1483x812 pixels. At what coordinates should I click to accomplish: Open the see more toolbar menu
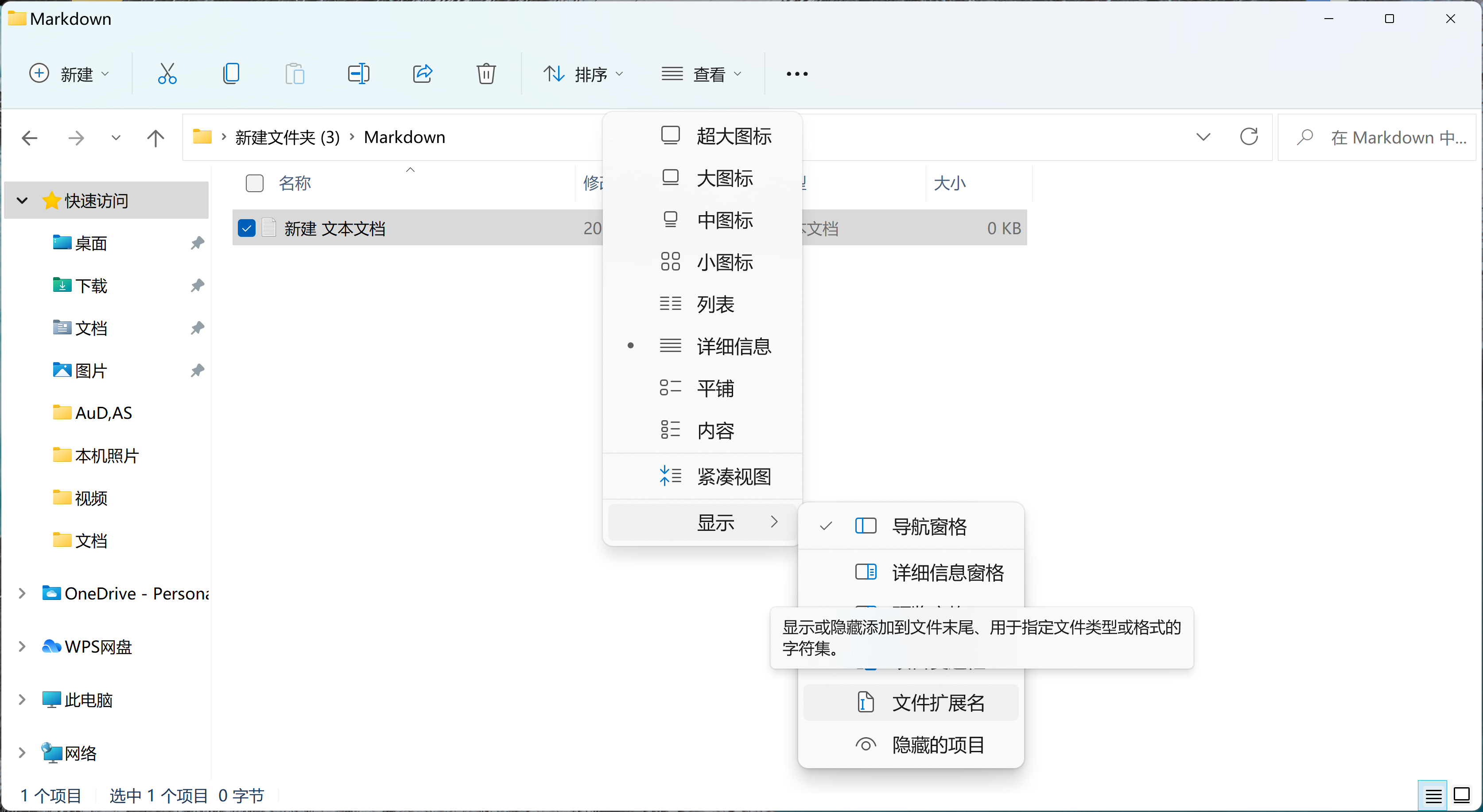point(796,73)
